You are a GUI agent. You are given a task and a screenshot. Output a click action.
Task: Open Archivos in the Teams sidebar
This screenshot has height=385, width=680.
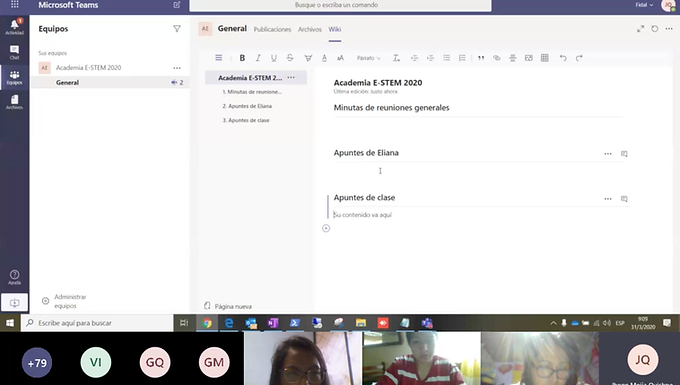point(14,102)
